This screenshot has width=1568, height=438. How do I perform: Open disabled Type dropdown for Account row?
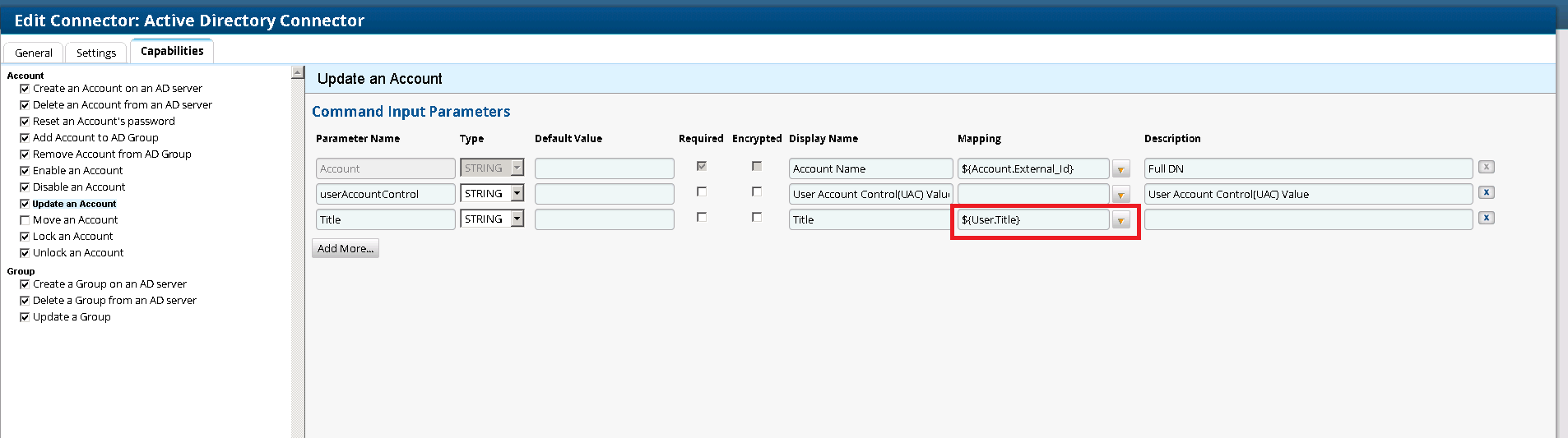pos(492,168)
